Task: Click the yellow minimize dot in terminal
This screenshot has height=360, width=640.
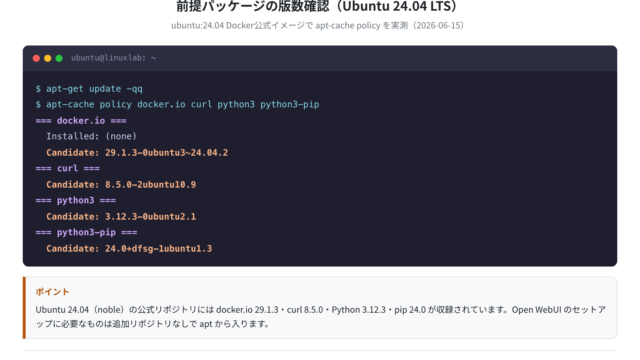Action: [x=48, y=58]
